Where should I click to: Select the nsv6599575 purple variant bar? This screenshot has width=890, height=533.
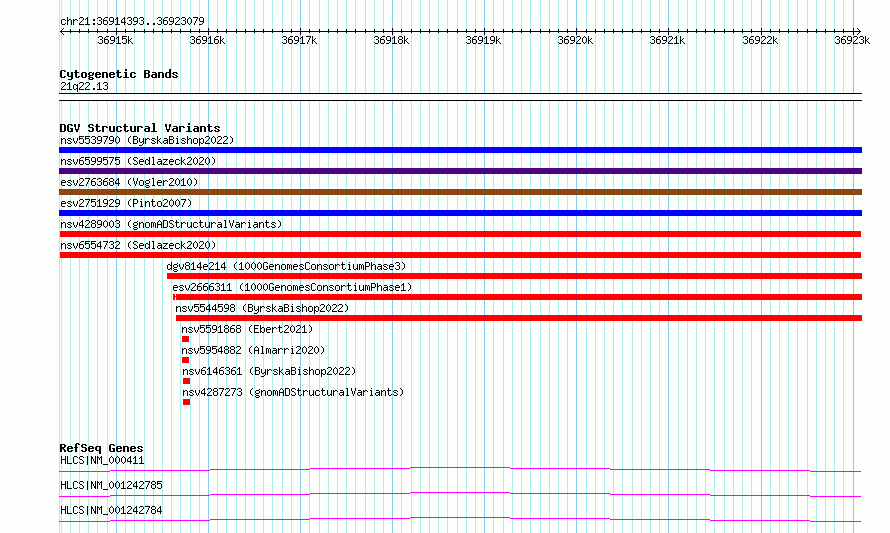coord(460,171)
